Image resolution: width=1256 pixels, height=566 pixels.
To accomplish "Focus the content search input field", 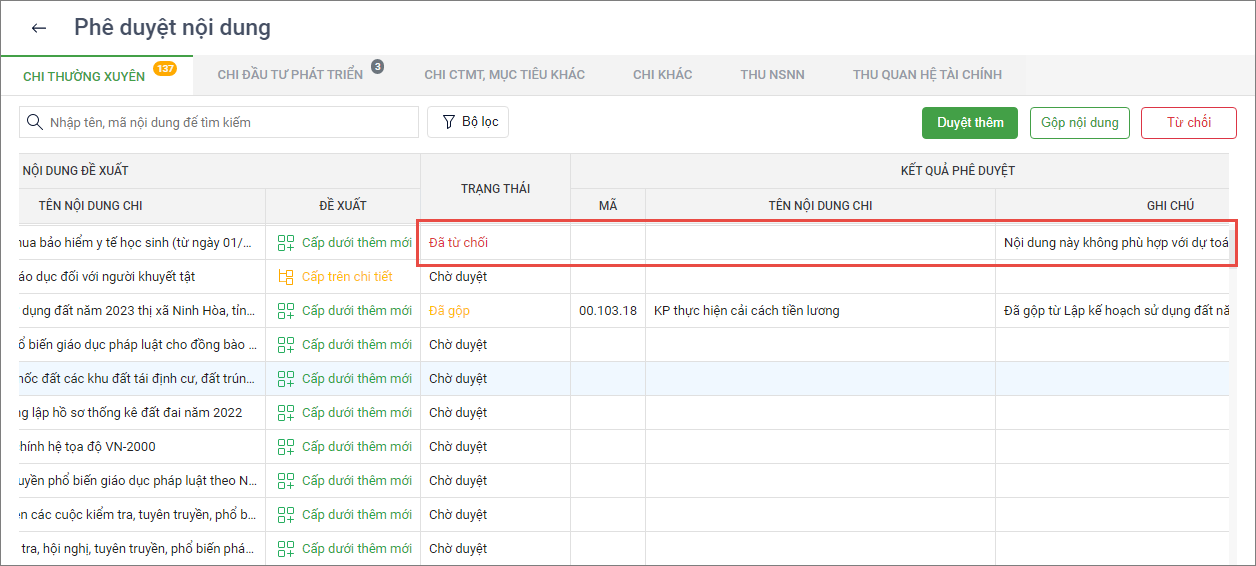I will tap(230, 122).
